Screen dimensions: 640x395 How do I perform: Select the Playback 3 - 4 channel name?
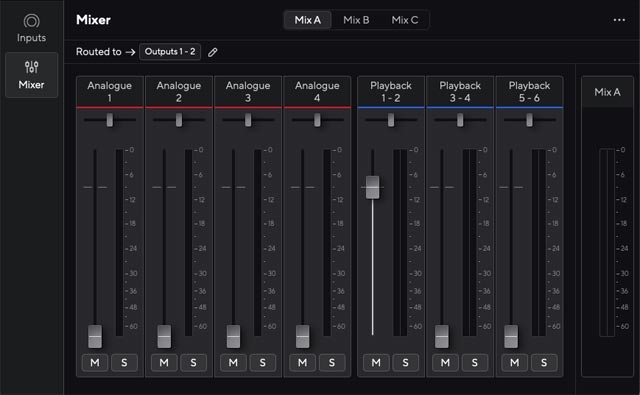pos(460,91)
